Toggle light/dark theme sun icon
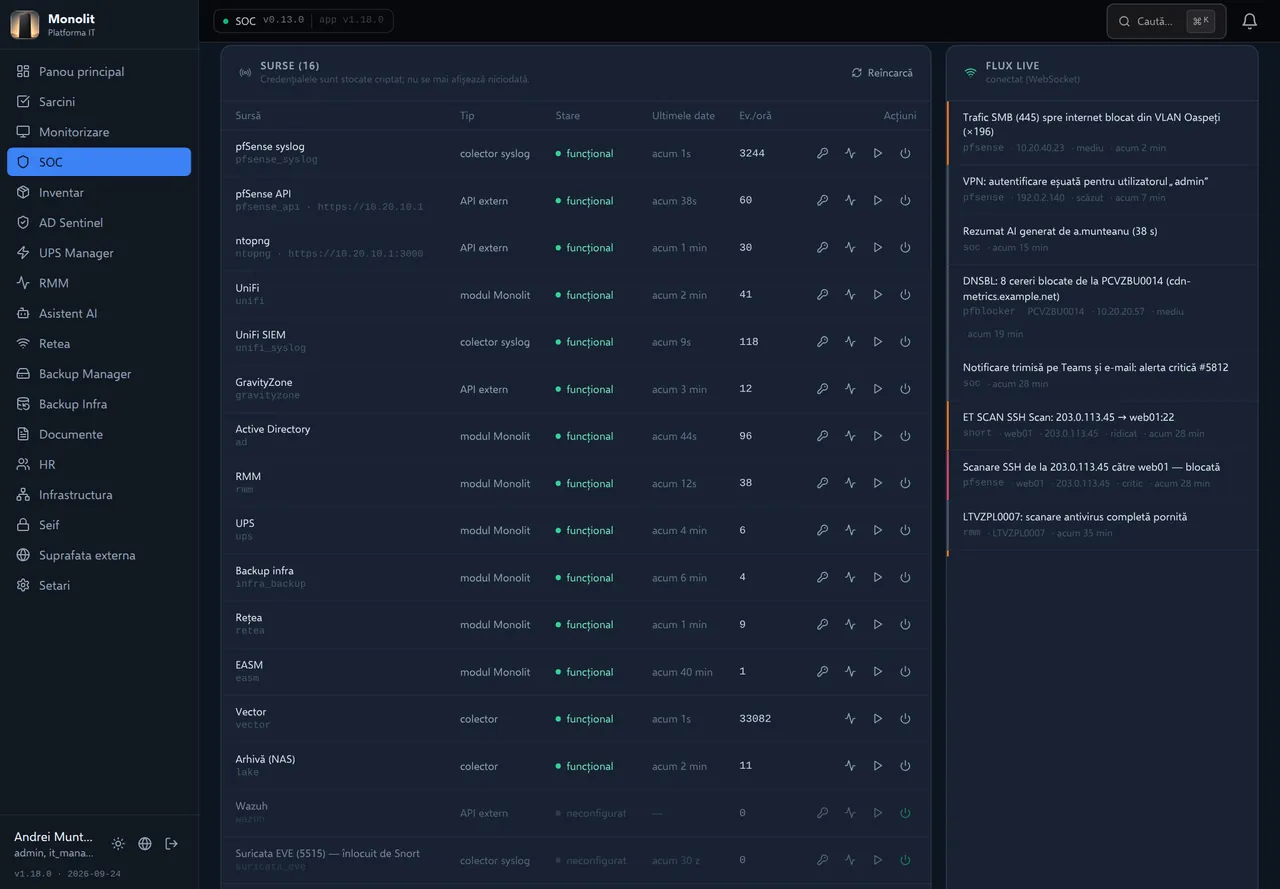 pos(118,844)
